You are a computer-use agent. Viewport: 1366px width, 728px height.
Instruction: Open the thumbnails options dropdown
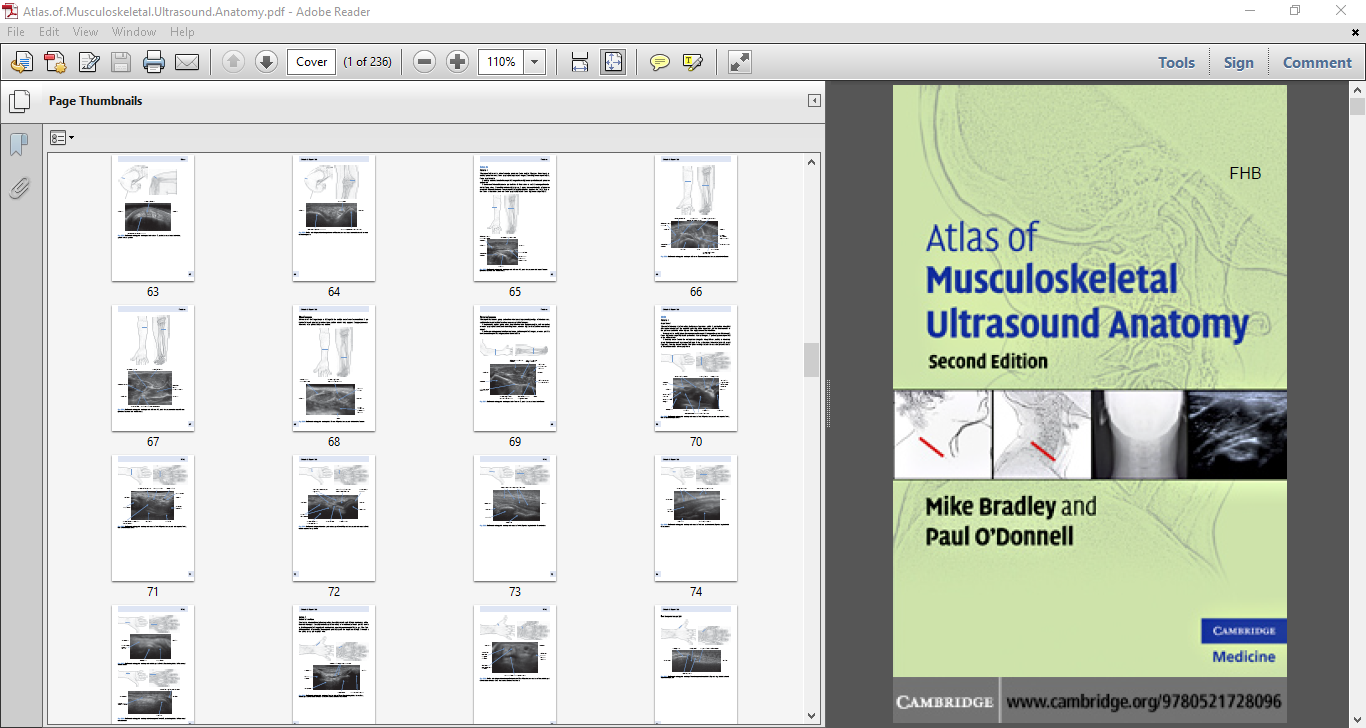pyautogui.click(x=62, y=137)
